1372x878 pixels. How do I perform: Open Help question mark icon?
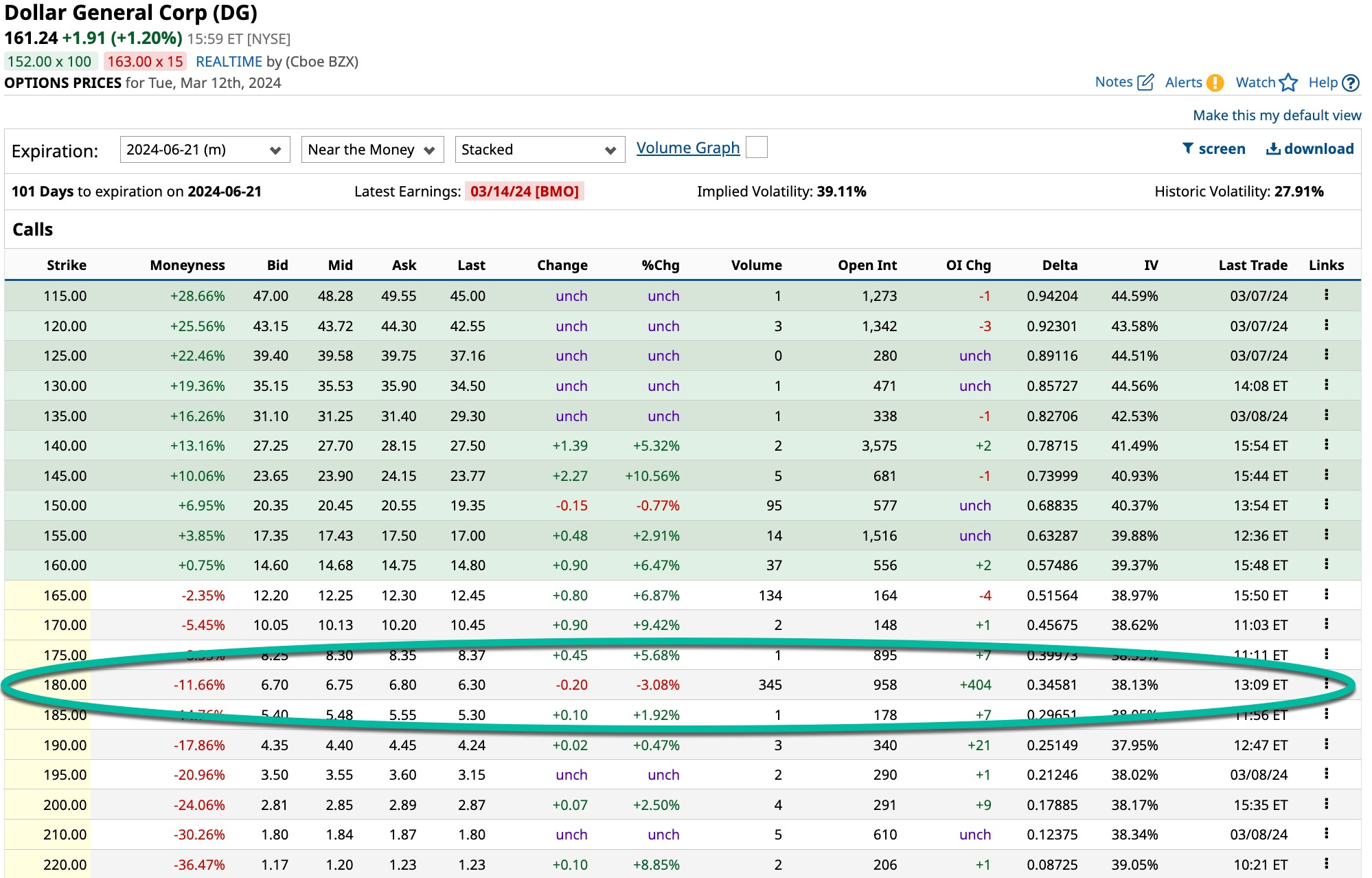[1350, 82]
